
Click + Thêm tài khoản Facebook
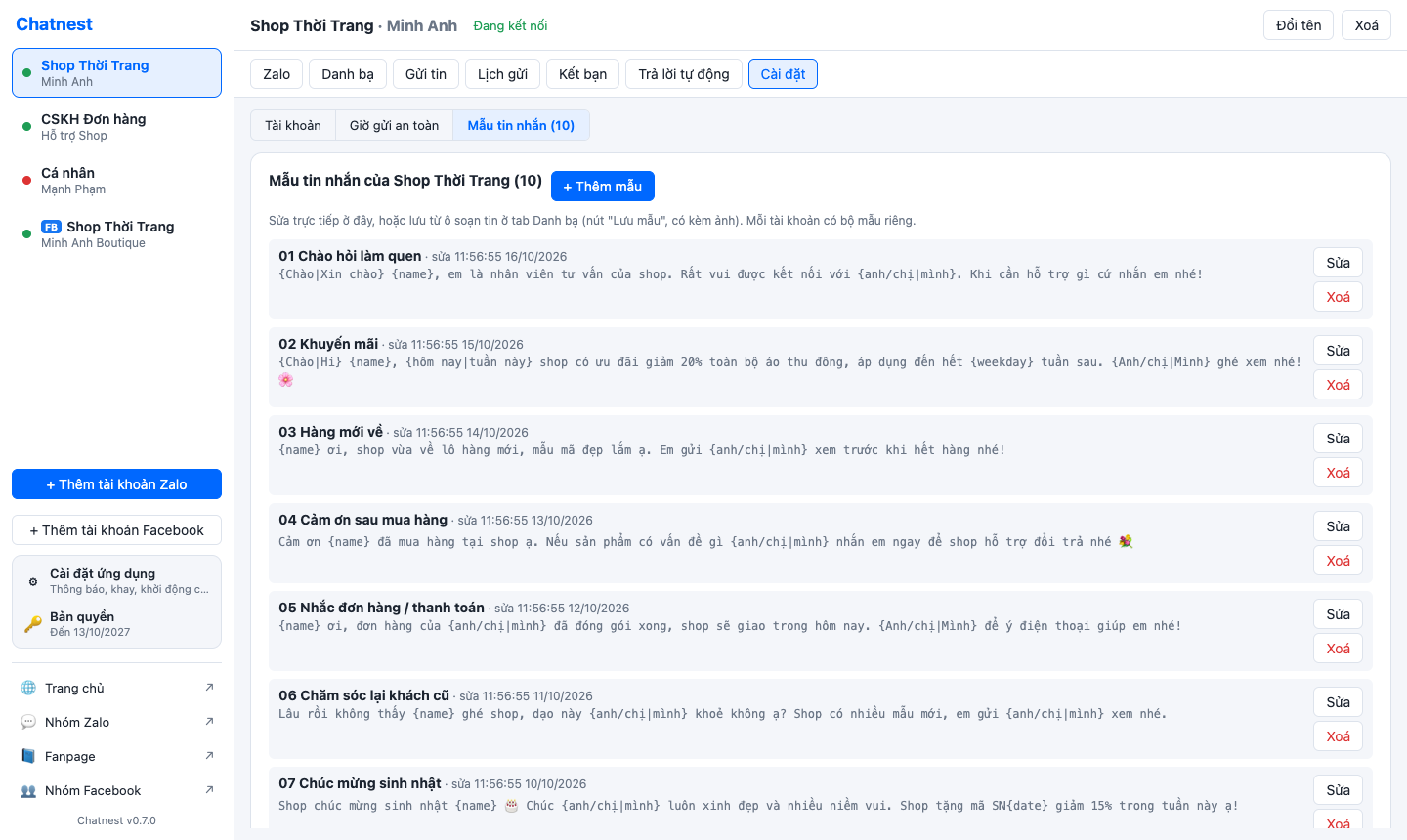pyautogui.click(x=116, y=530)
